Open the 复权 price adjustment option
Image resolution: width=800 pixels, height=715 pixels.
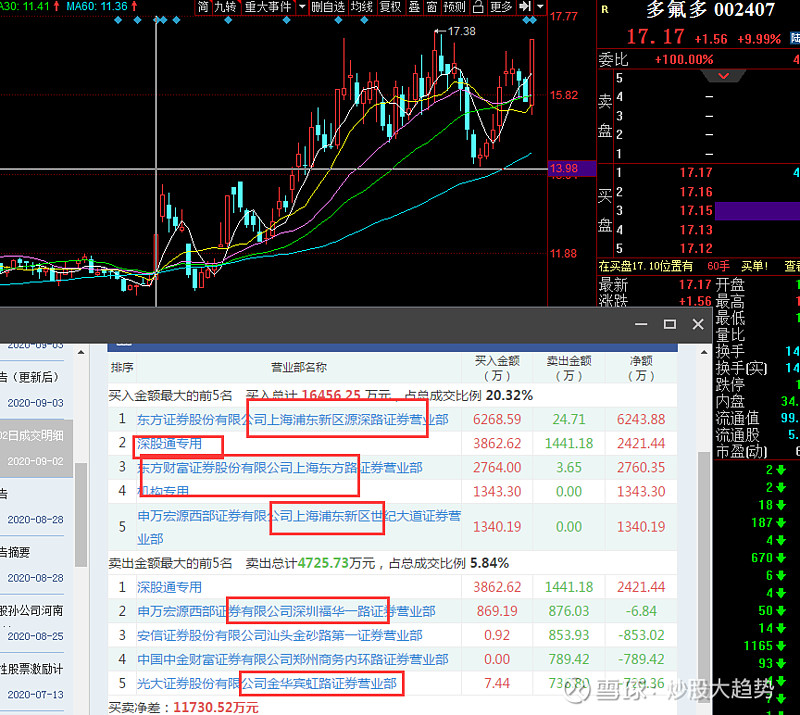coord(390,7)
